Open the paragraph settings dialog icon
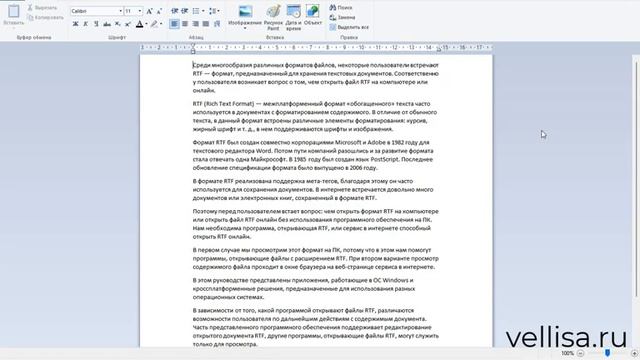Image resolution: width=640 pixels, height=360 pixels. pyautogui.click(x=217, y=24)
